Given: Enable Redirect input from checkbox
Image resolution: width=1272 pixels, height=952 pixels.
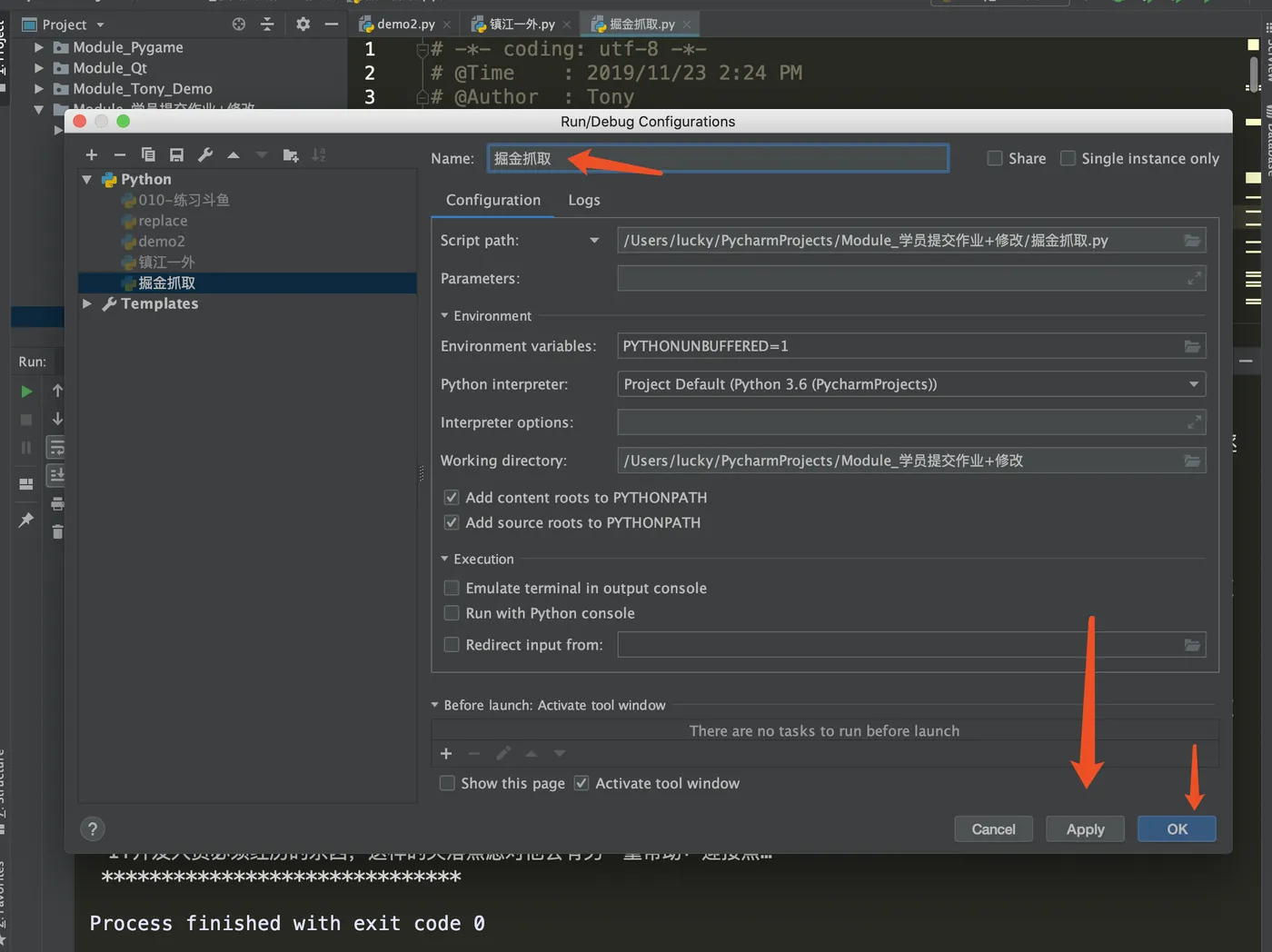Looking at the screenshot, I should pyautogui.click(x=452, y=645).
